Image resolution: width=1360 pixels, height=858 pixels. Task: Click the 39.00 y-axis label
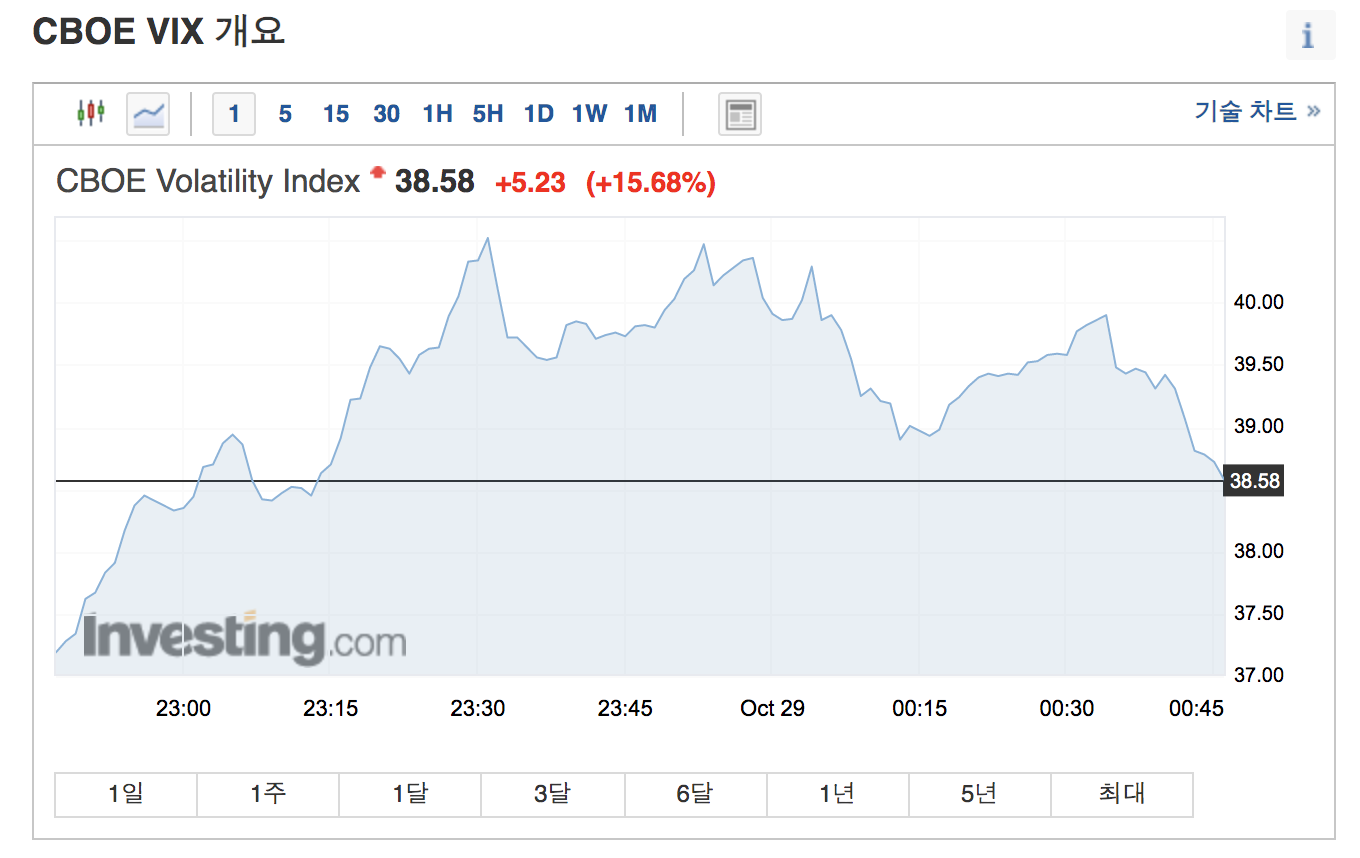click(x=1258, y=426)
